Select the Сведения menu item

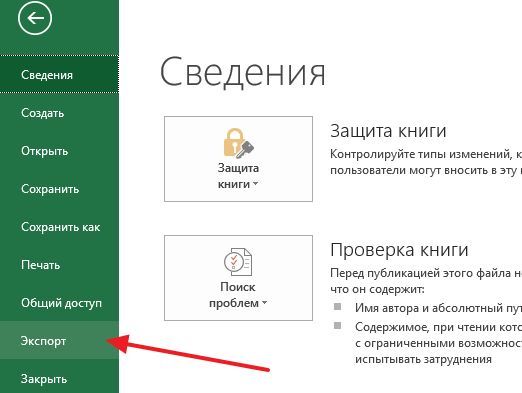(x=59, y=74)
